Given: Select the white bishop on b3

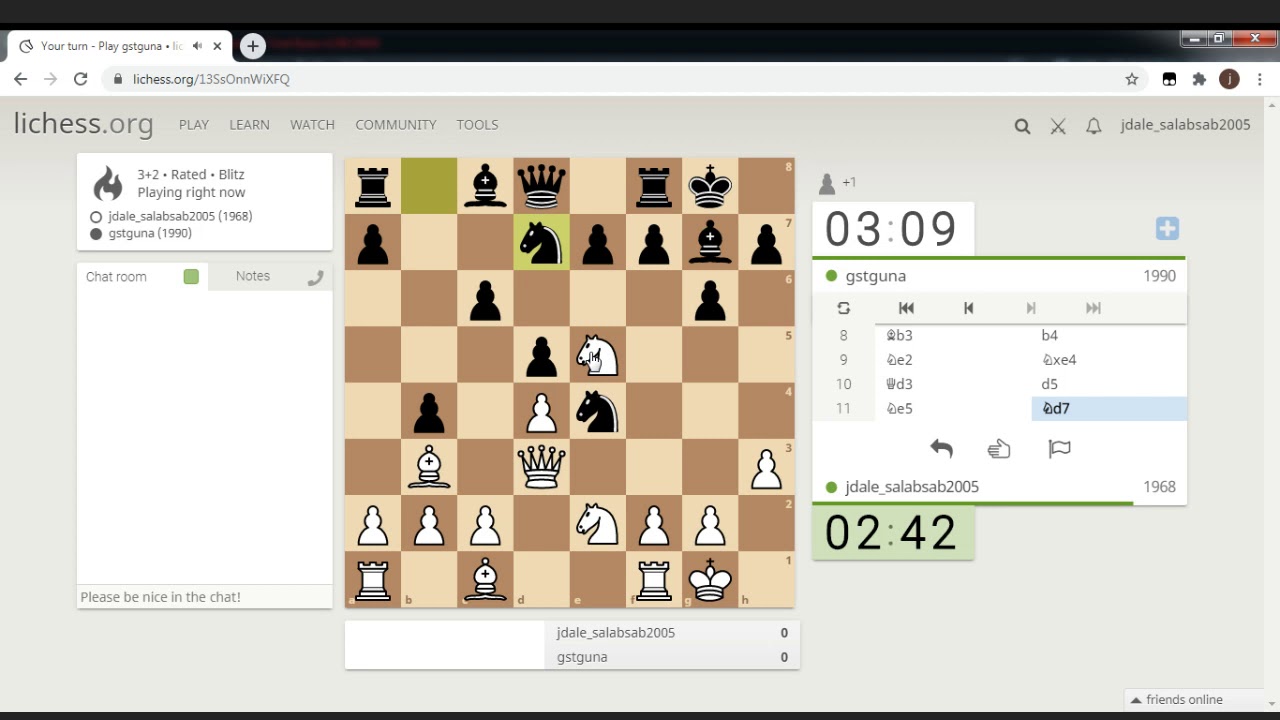Looking at the screenshot, I should click(429, 467).
